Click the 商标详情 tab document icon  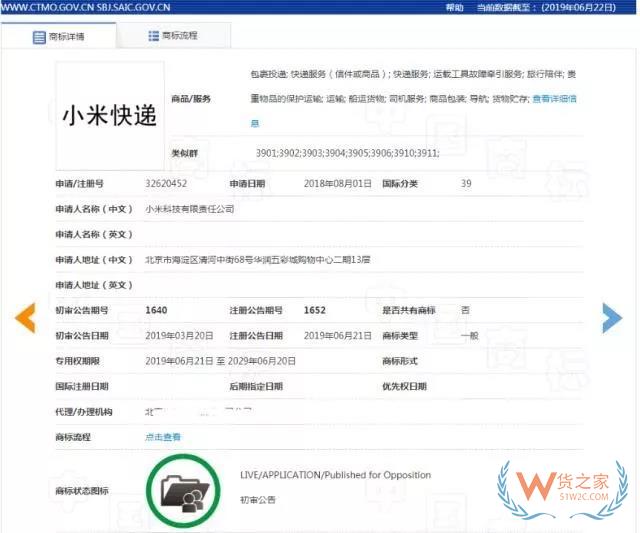39,37
